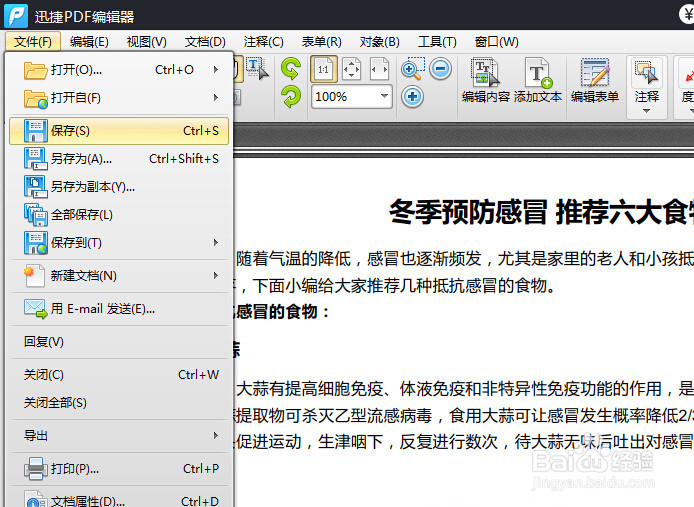The width and height of the screenshot is (694, 507).
Task: Choose 关闭(C) menu entry
Action: [119, 375]
